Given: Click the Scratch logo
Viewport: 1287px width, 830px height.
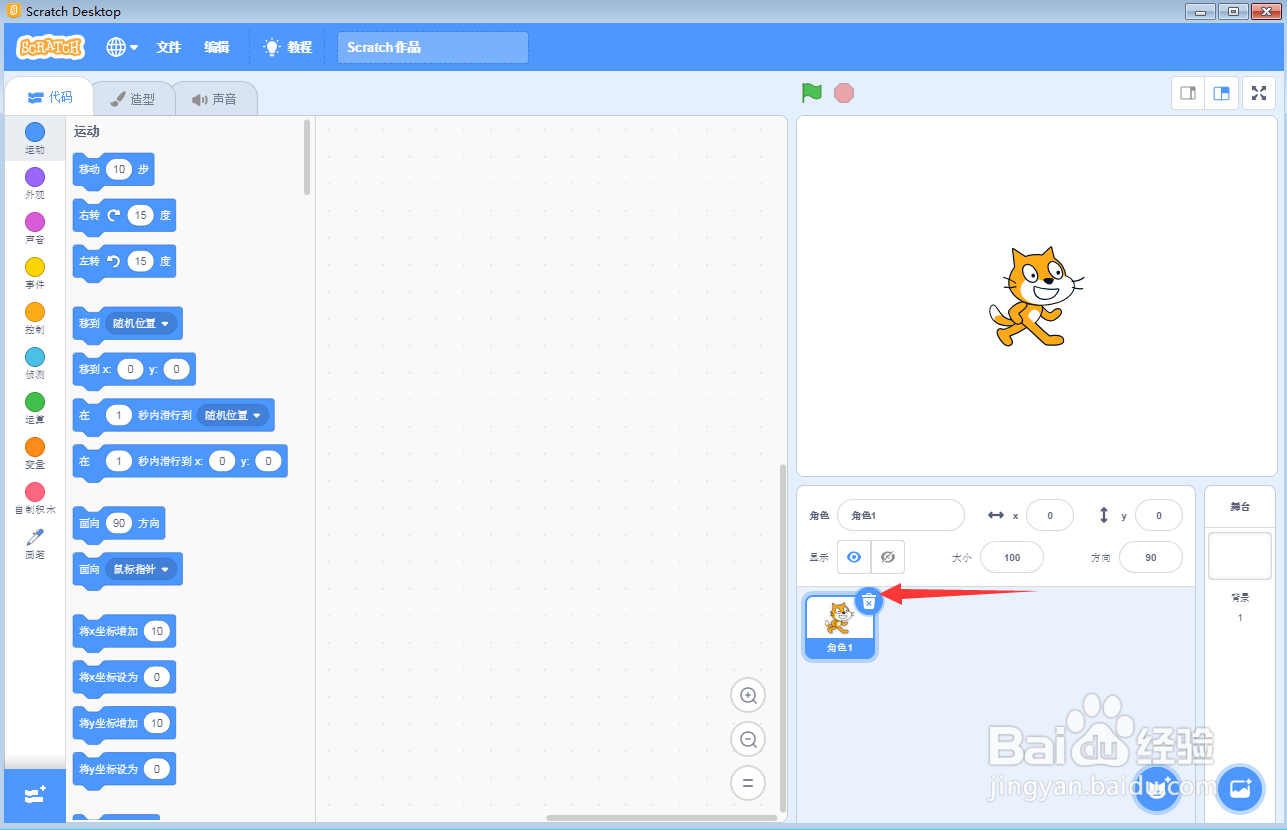Looking at the screenshot, I should click(x=51, y=47).
